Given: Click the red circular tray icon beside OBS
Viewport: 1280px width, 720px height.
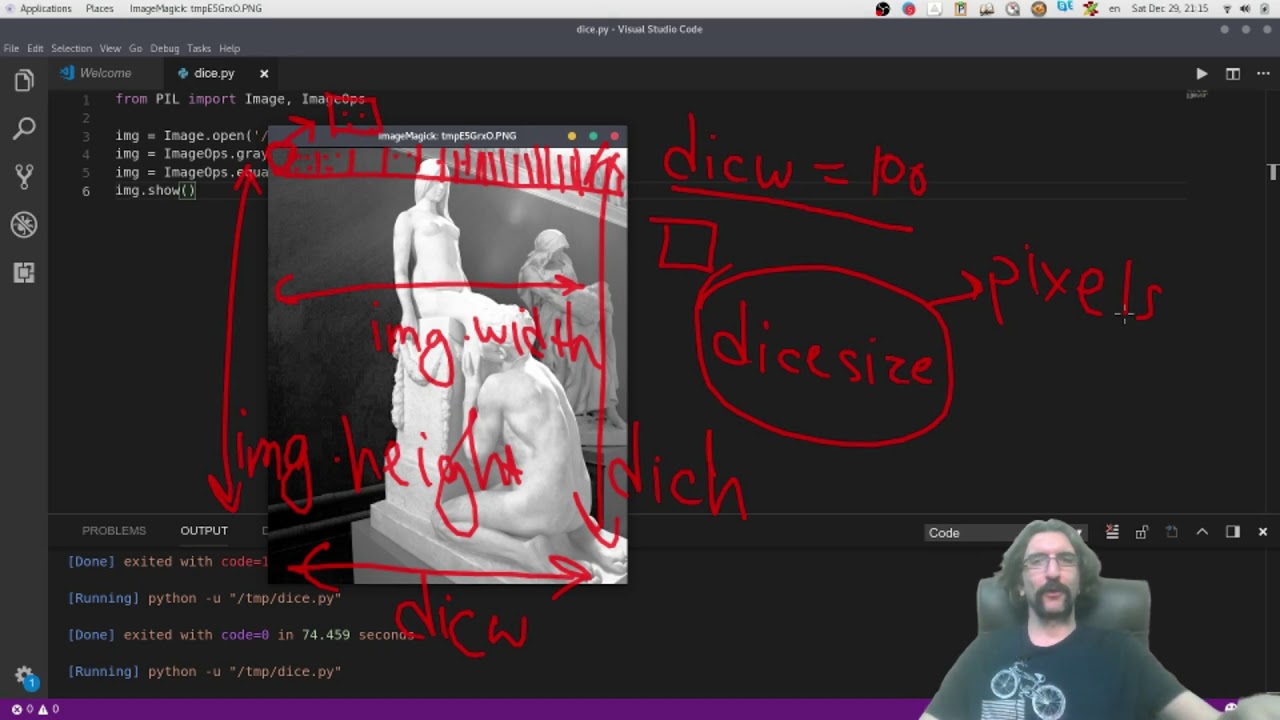Looking at the screenshot, I should click(909, 8).
